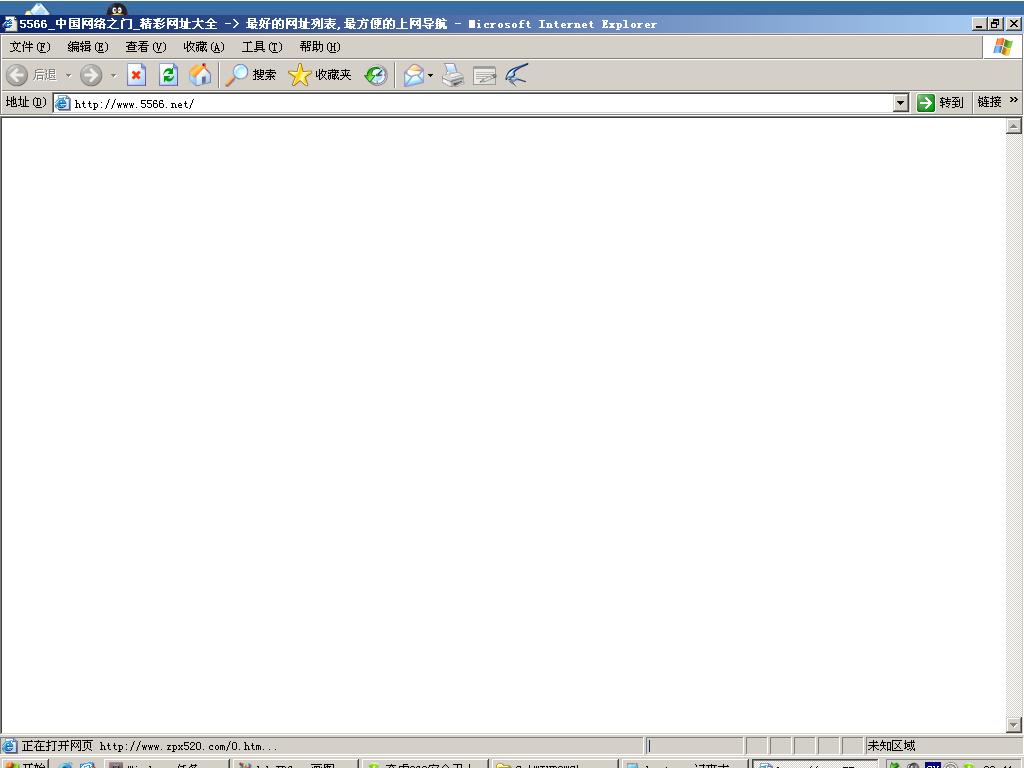Close the Internet Explorer window

pos(1014,24)
